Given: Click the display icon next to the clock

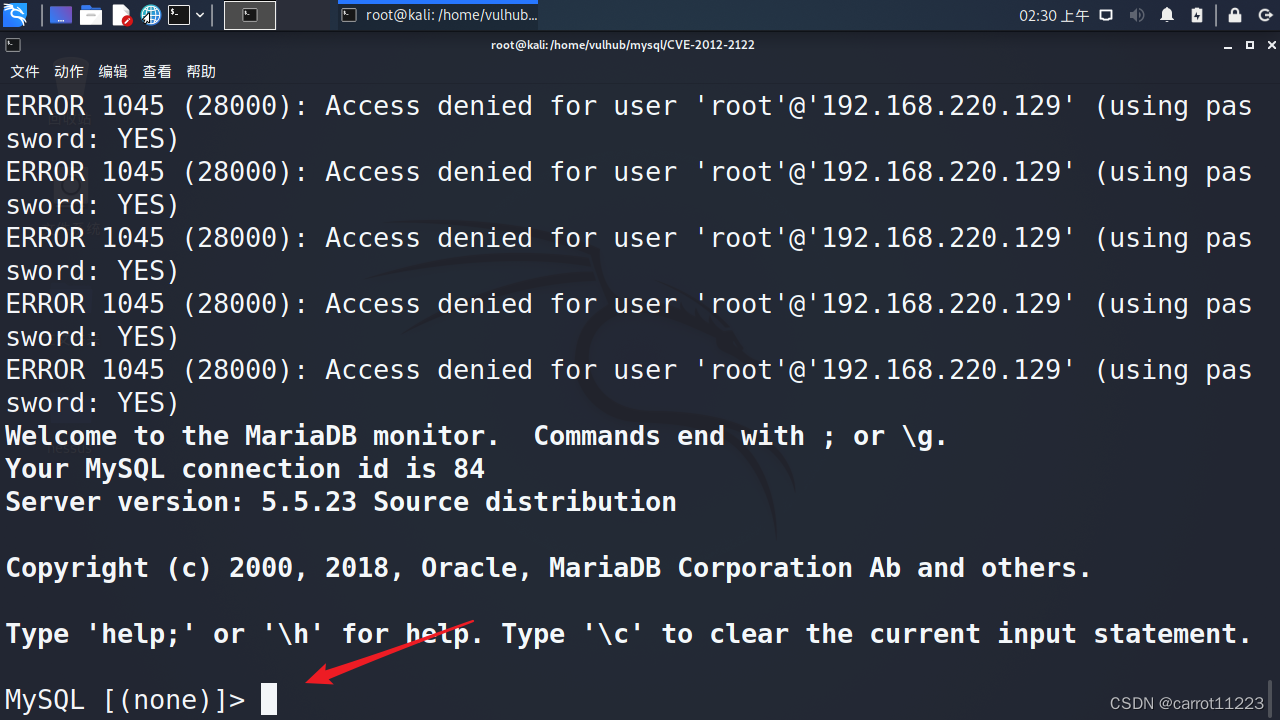Looking at the screenshot, I should click(x=1106, y=14).
